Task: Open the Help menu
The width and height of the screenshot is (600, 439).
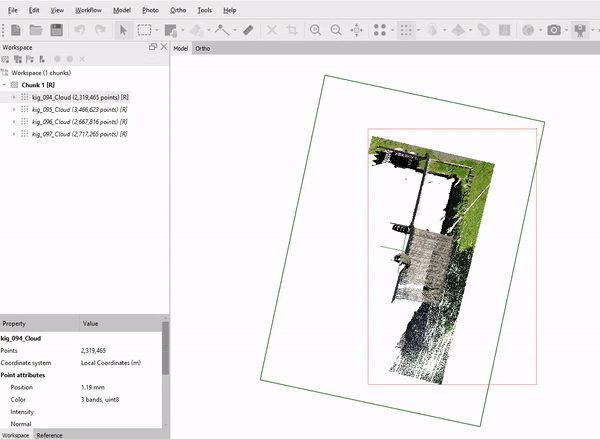Action: click(230, 10)
